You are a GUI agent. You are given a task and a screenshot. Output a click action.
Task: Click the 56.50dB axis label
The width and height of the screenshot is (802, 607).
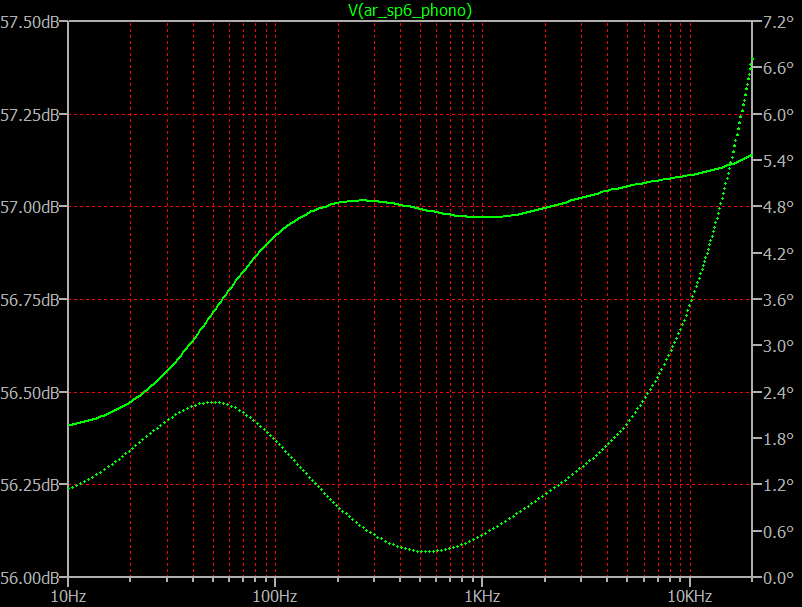tap(30, 393)
